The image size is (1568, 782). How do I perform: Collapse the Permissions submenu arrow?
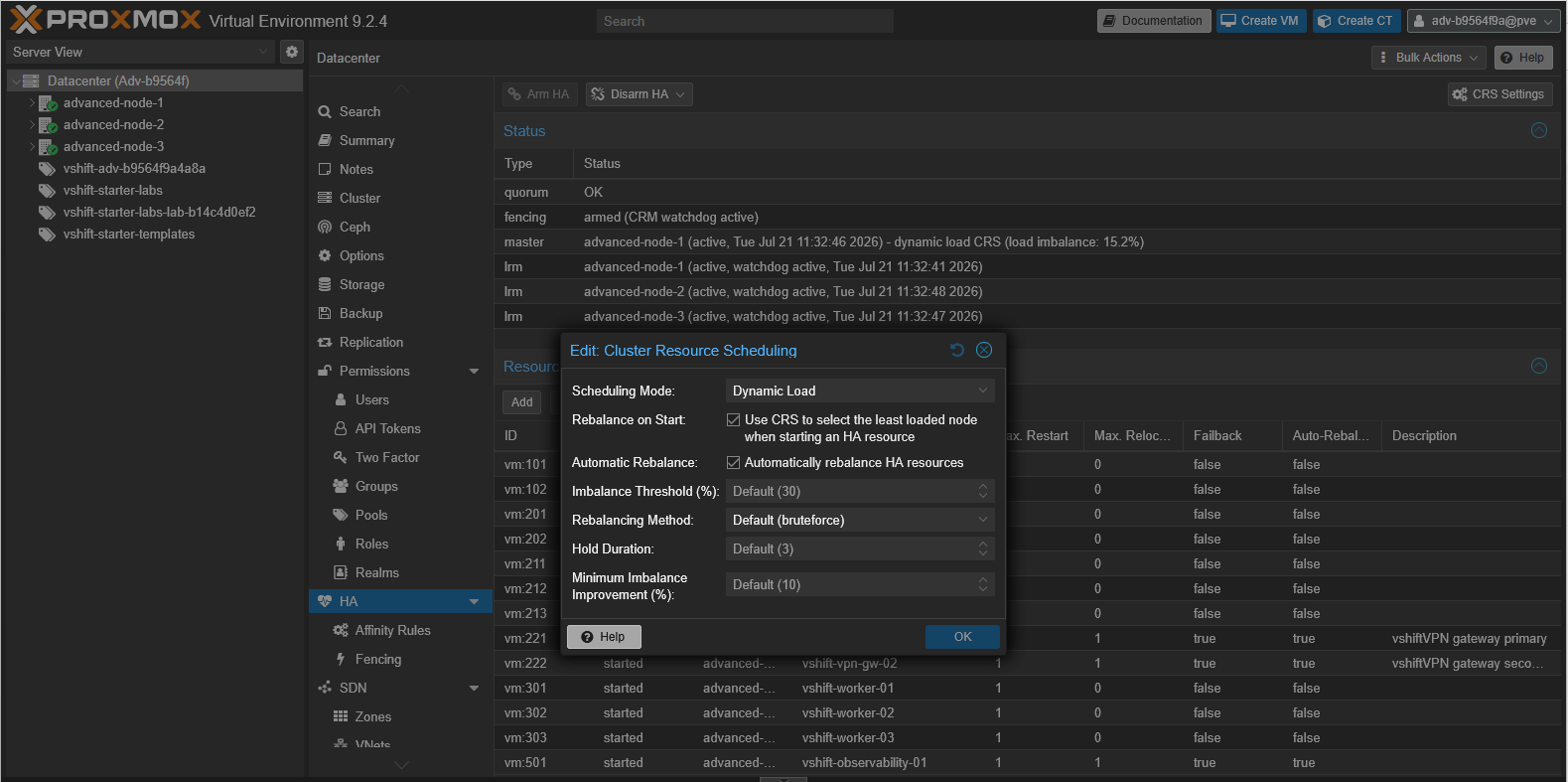click(474, 372)
